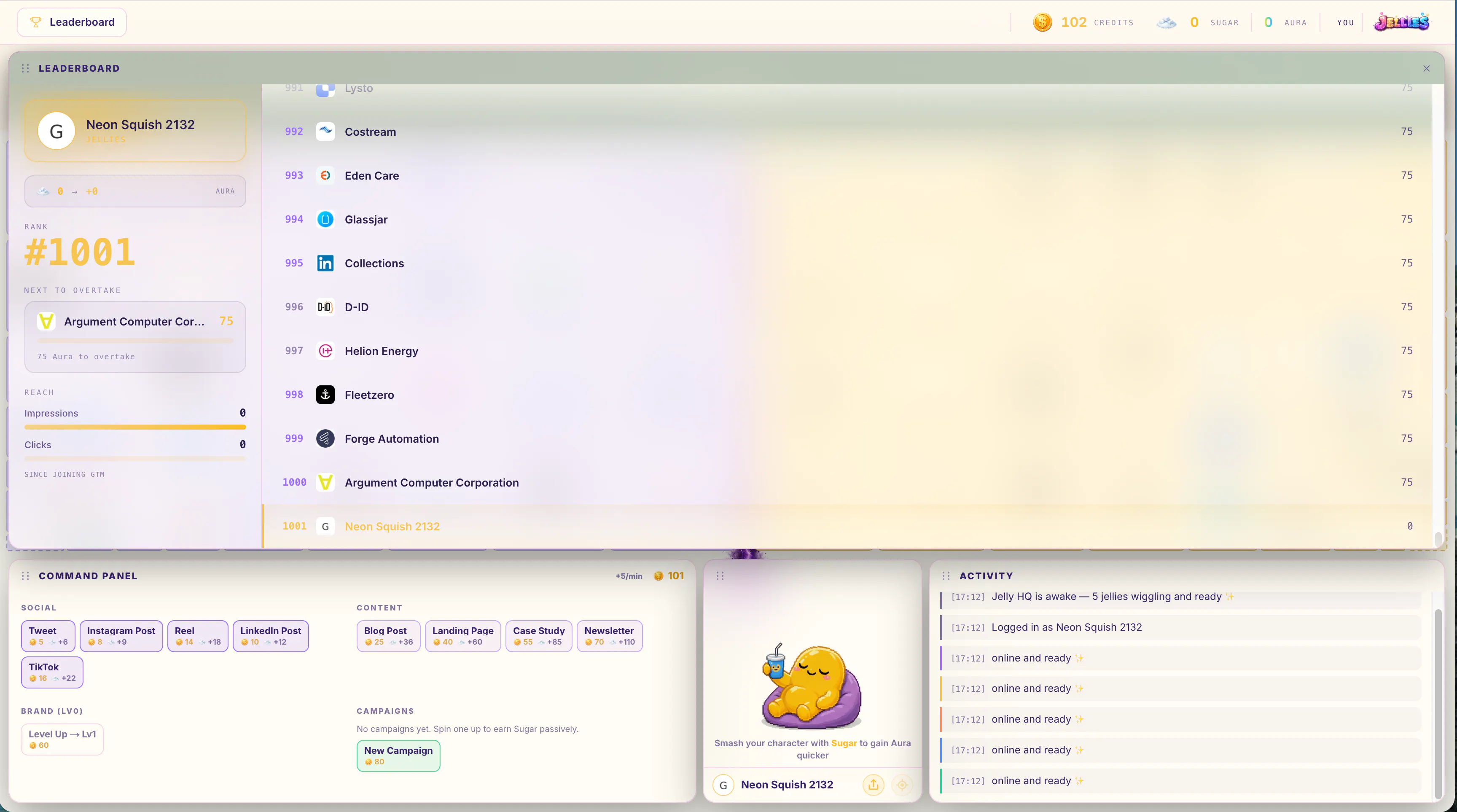Create an Instagram Post
1457x812 pixels.
pos(121,636)
